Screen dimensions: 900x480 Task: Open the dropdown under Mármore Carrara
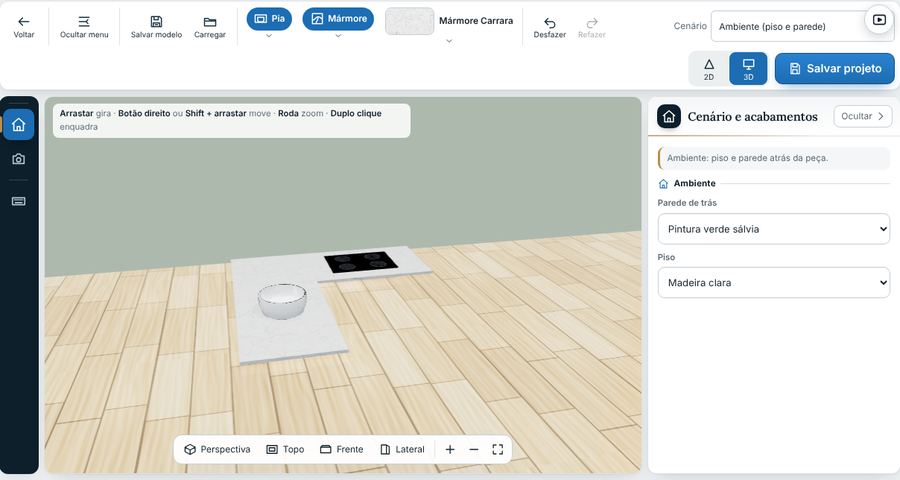click(x=449, y=41)
